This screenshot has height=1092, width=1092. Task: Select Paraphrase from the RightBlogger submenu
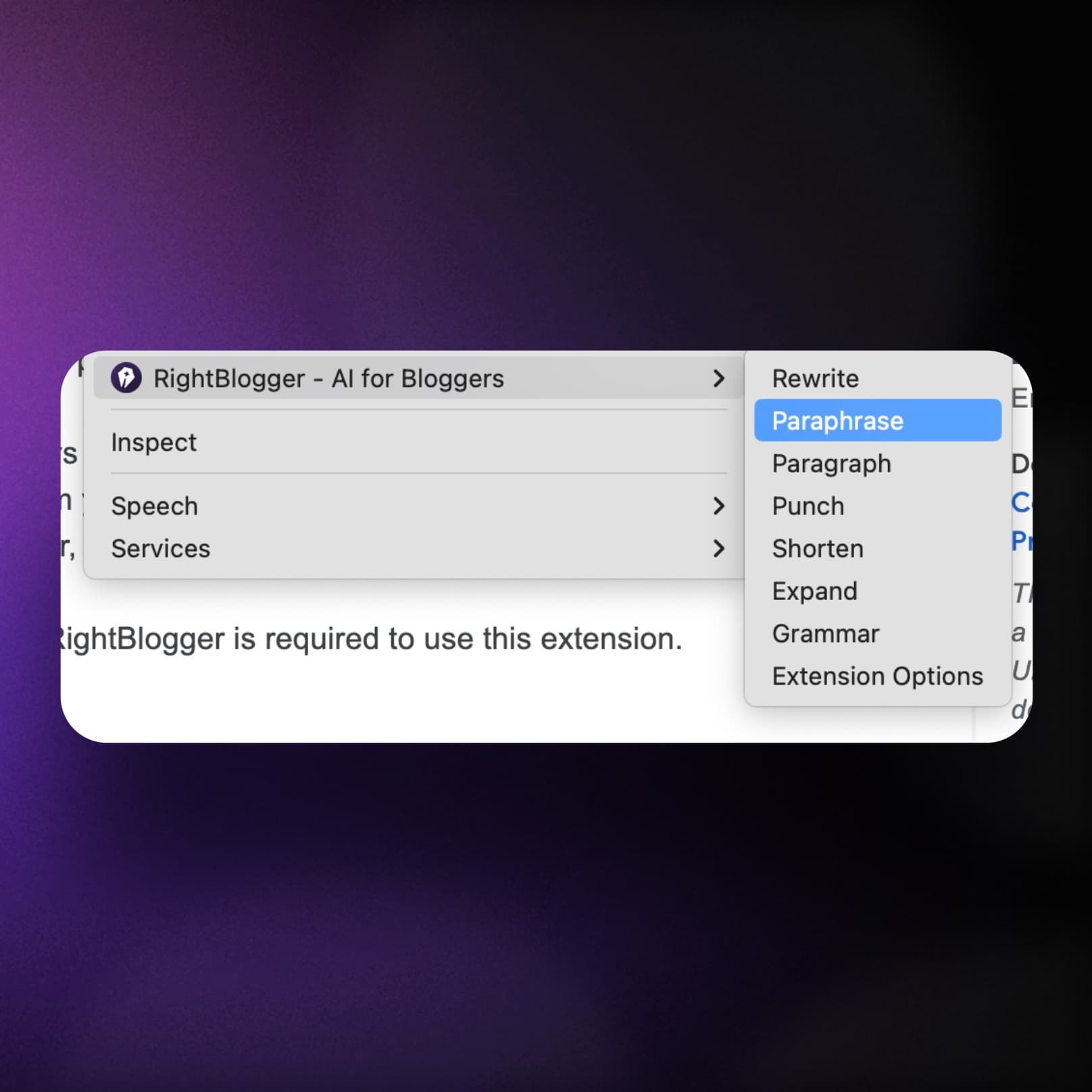(x=837, y=420)
